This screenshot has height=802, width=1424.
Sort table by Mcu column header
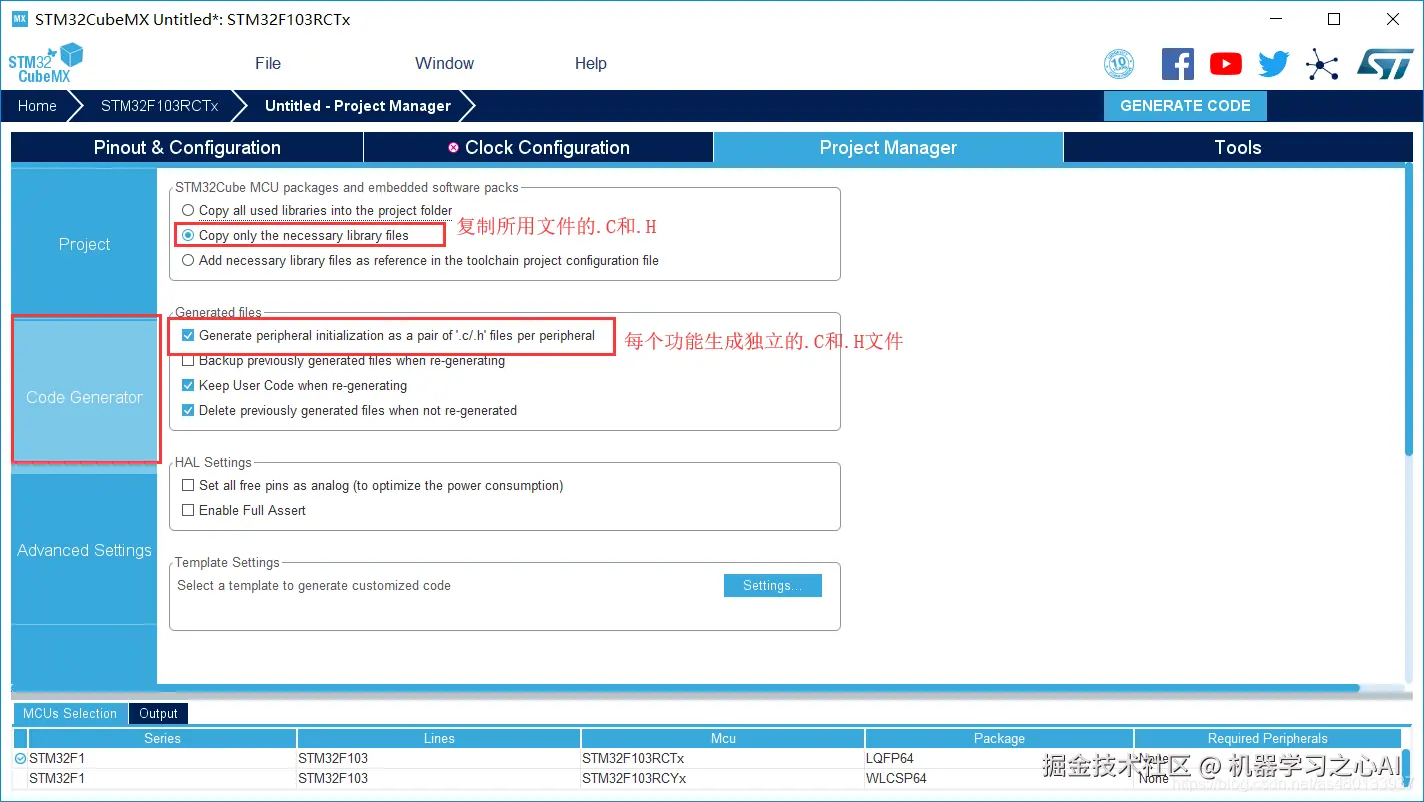(x=723, y=738)
